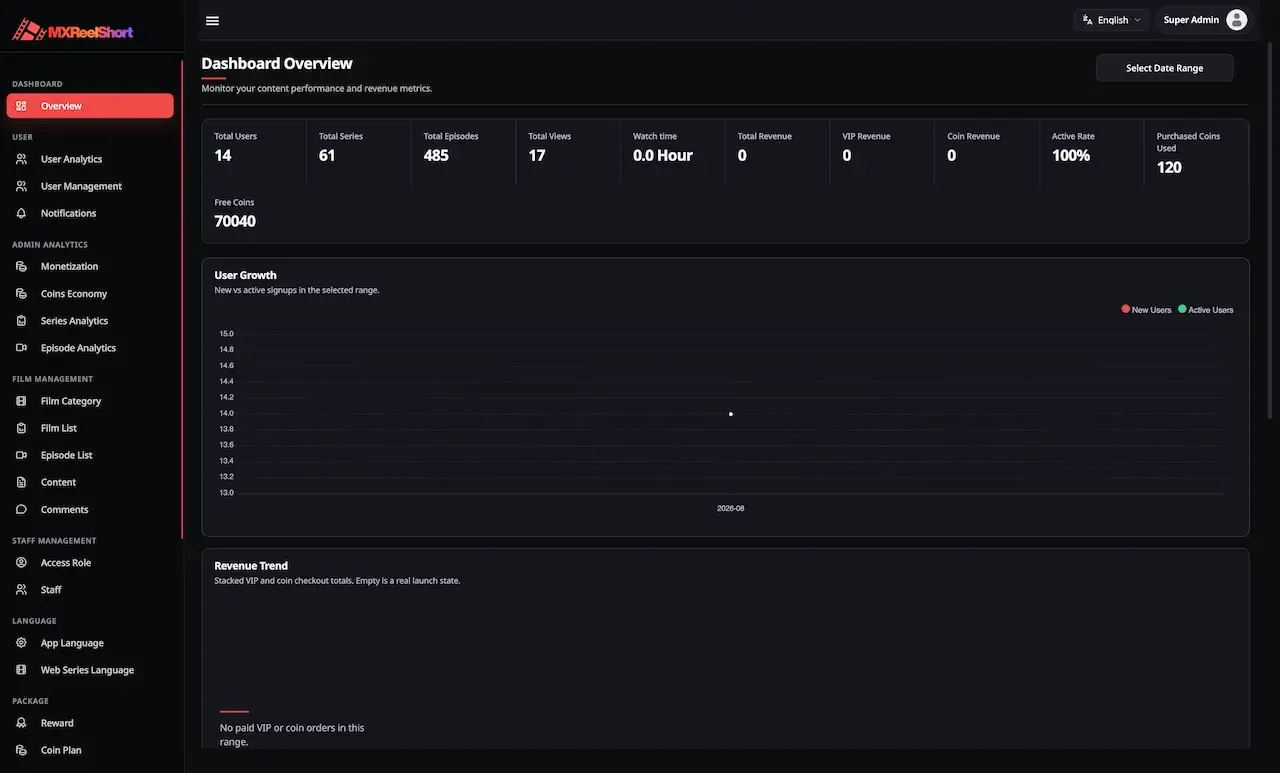Click the User Analytics sidebar icon
This screenshot has width=1280, height=773.
(x=21, y=159)
